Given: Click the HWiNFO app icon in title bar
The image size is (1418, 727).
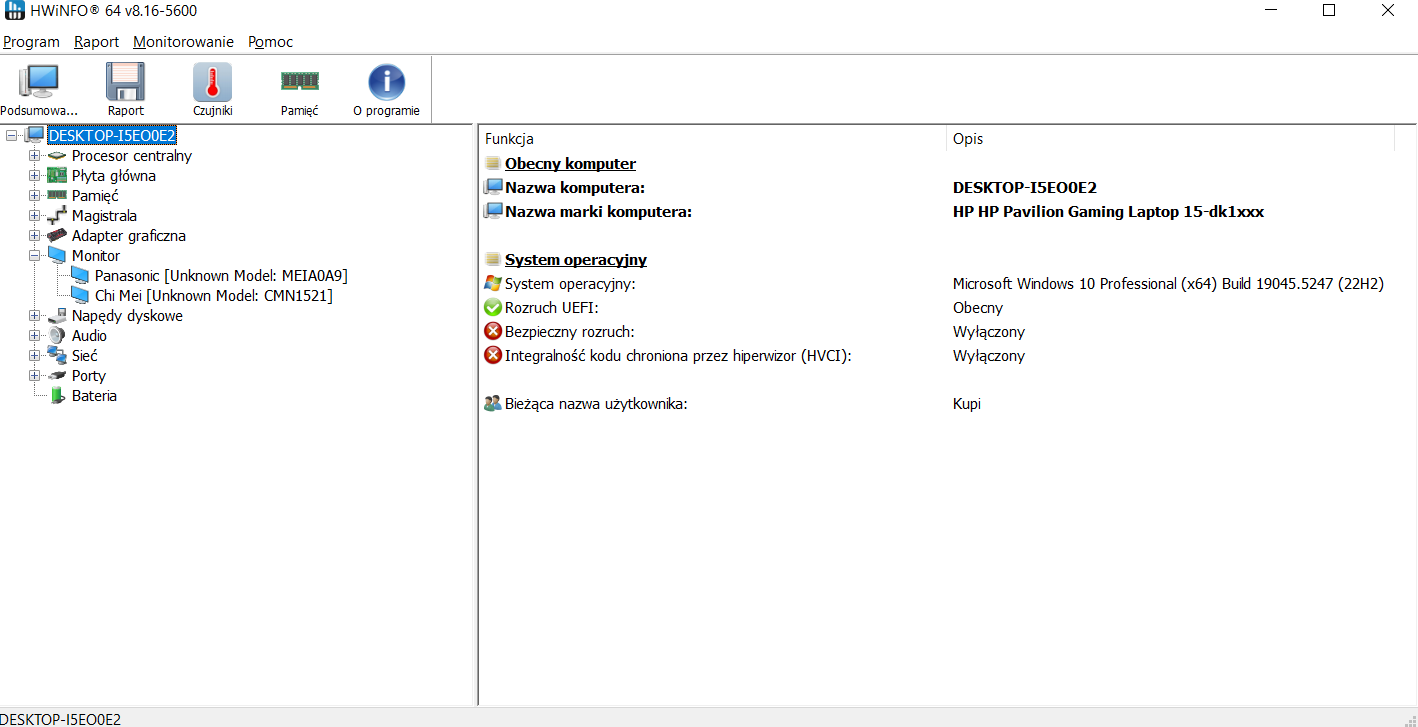Looking at the screenshot, I should (x=14, y=11).
